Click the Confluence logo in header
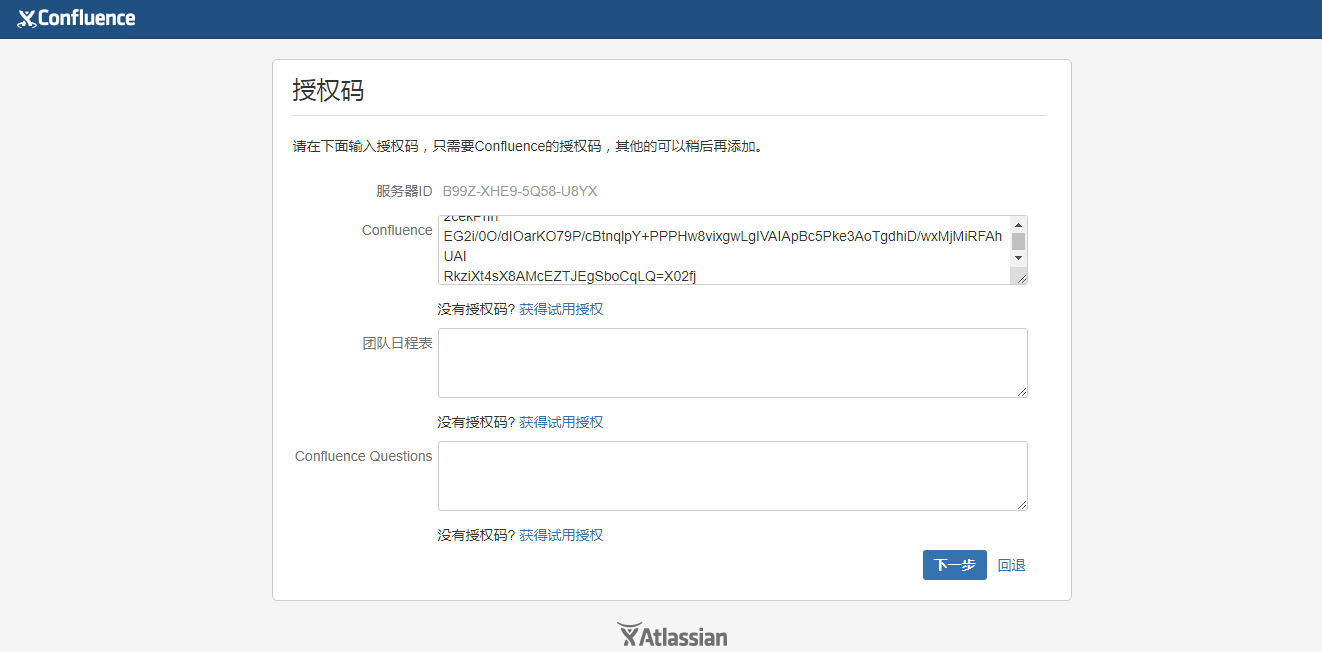The image size is (1322, 652). click(x=76, y=18)
